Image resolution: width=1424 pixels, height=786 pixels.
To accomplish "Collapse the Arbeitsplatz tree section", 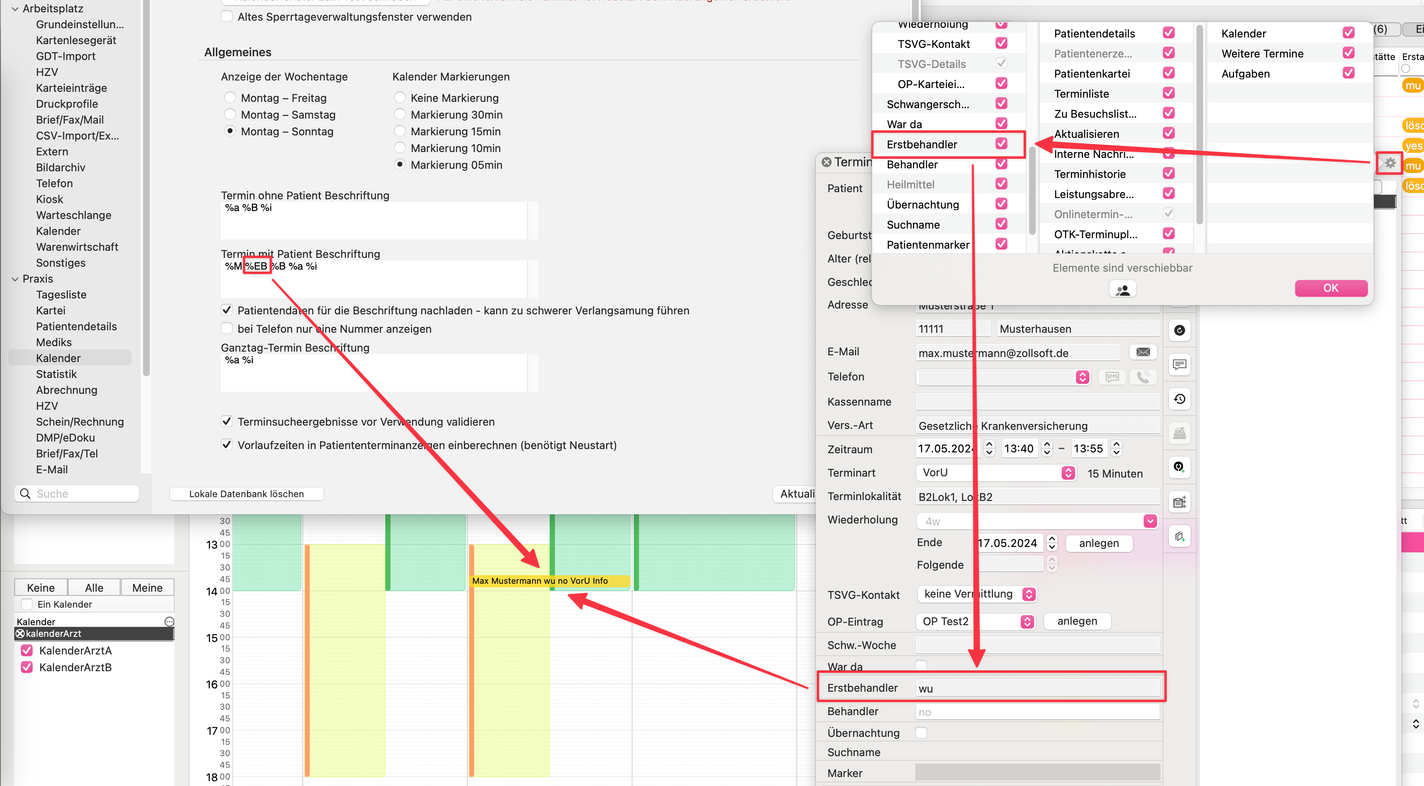I will pos(14,8).
